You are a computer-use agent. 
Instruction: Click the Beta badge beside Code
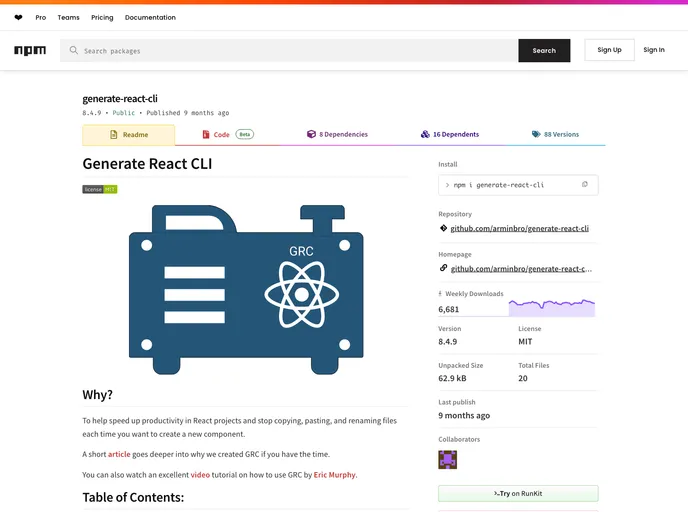[x=244, y=134]
